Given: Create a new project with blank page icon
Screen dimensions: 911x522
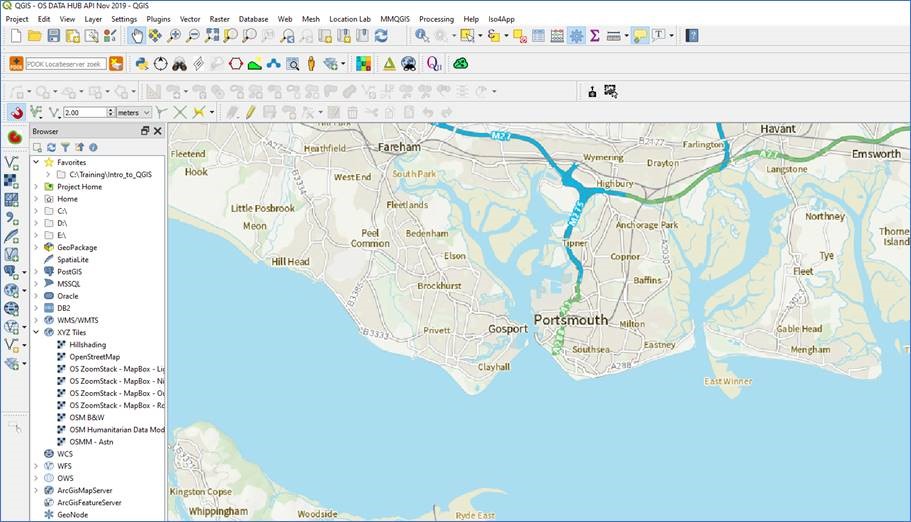Looking at the screenshot, I should 16,36.
